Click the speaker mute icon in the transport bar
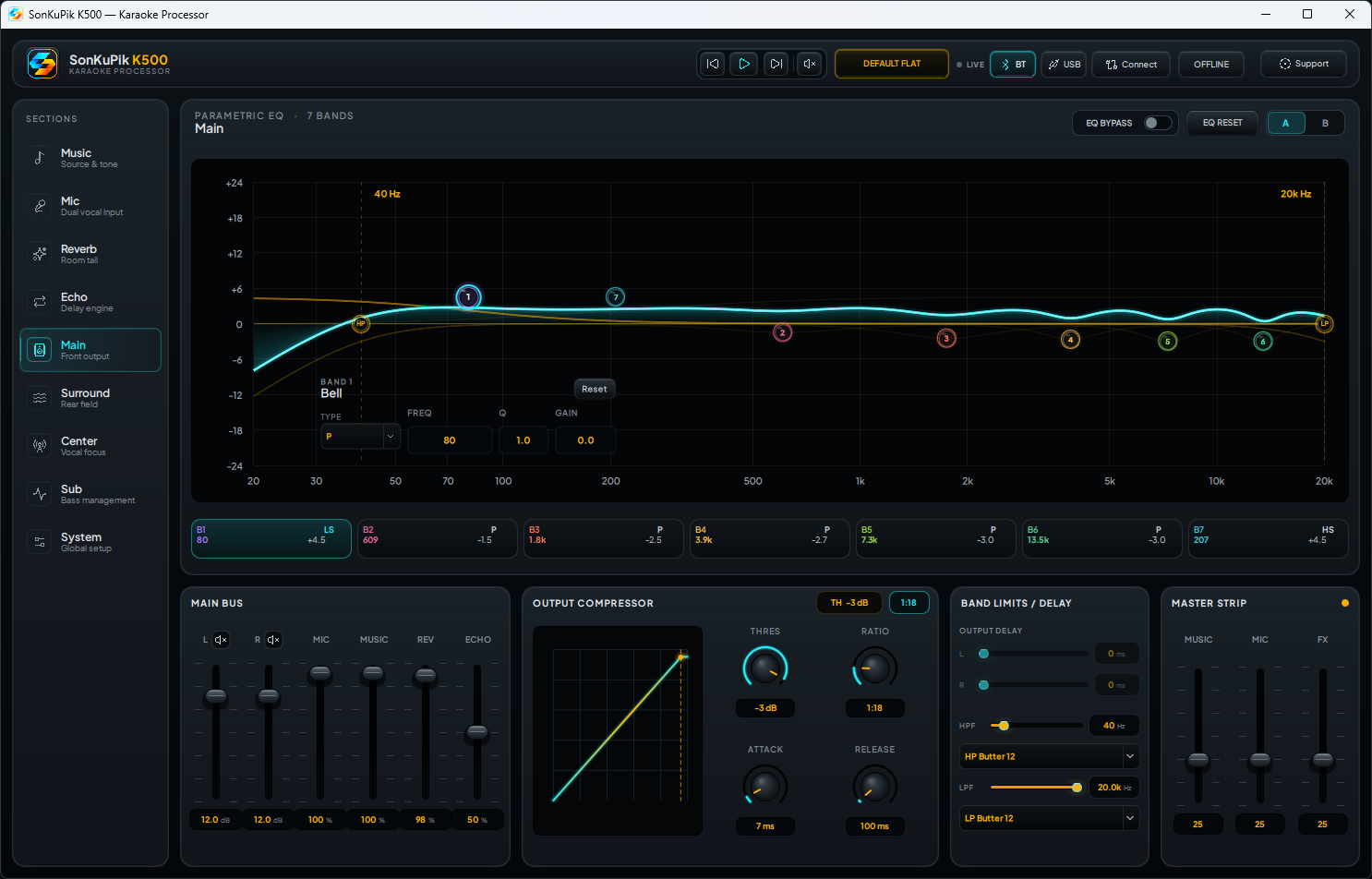 click(x=809, y=64)
